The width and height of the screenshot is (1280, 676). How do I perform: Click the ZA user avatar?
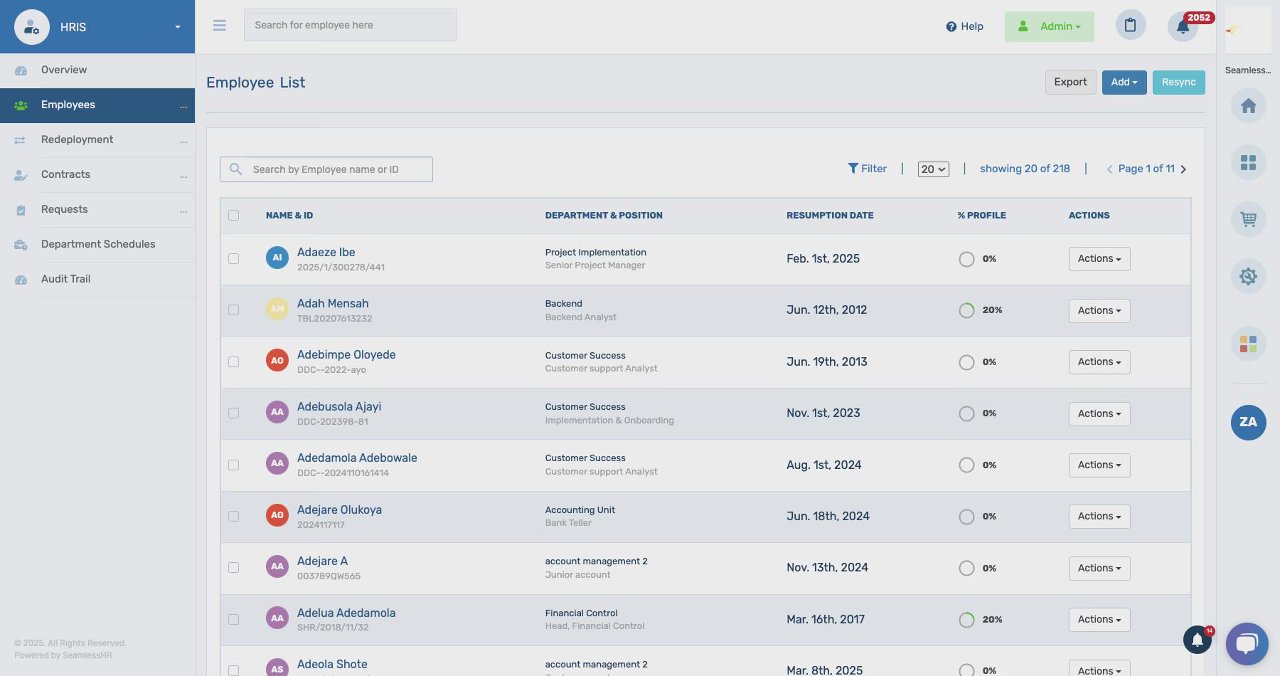tap(1248, 422)
